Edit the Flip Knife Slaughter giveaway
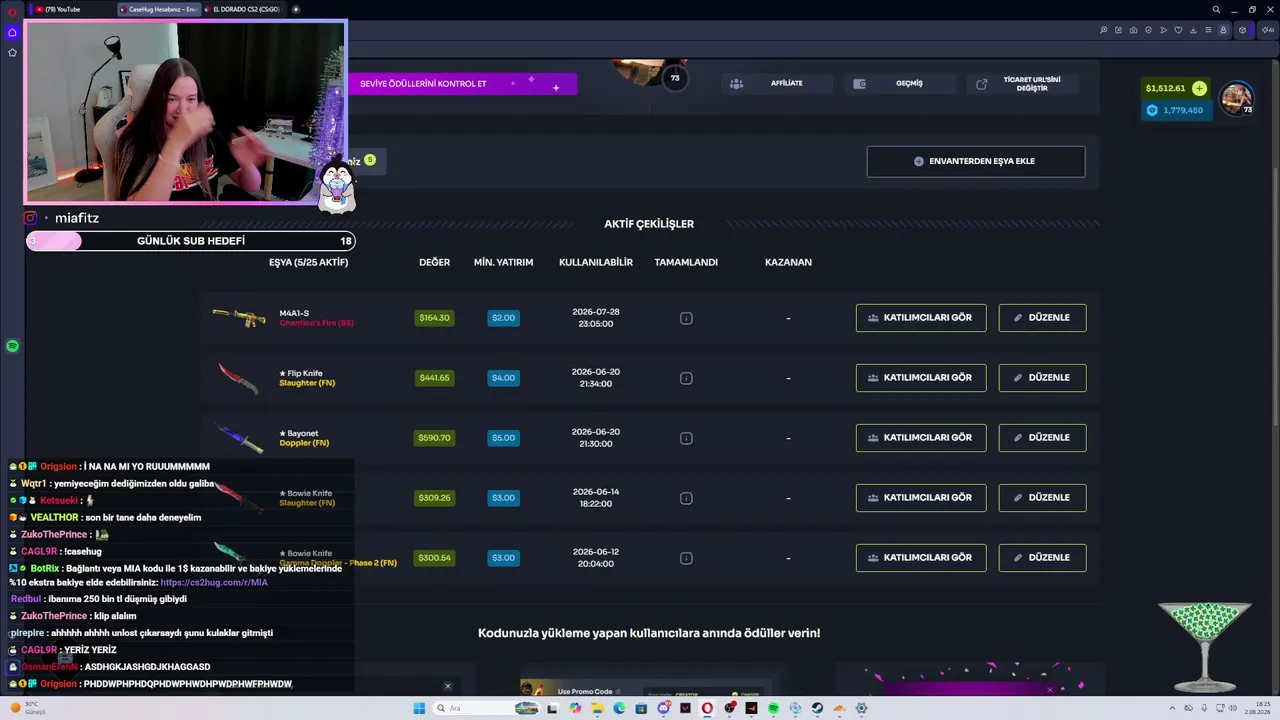 click(x=1042, y=378)
